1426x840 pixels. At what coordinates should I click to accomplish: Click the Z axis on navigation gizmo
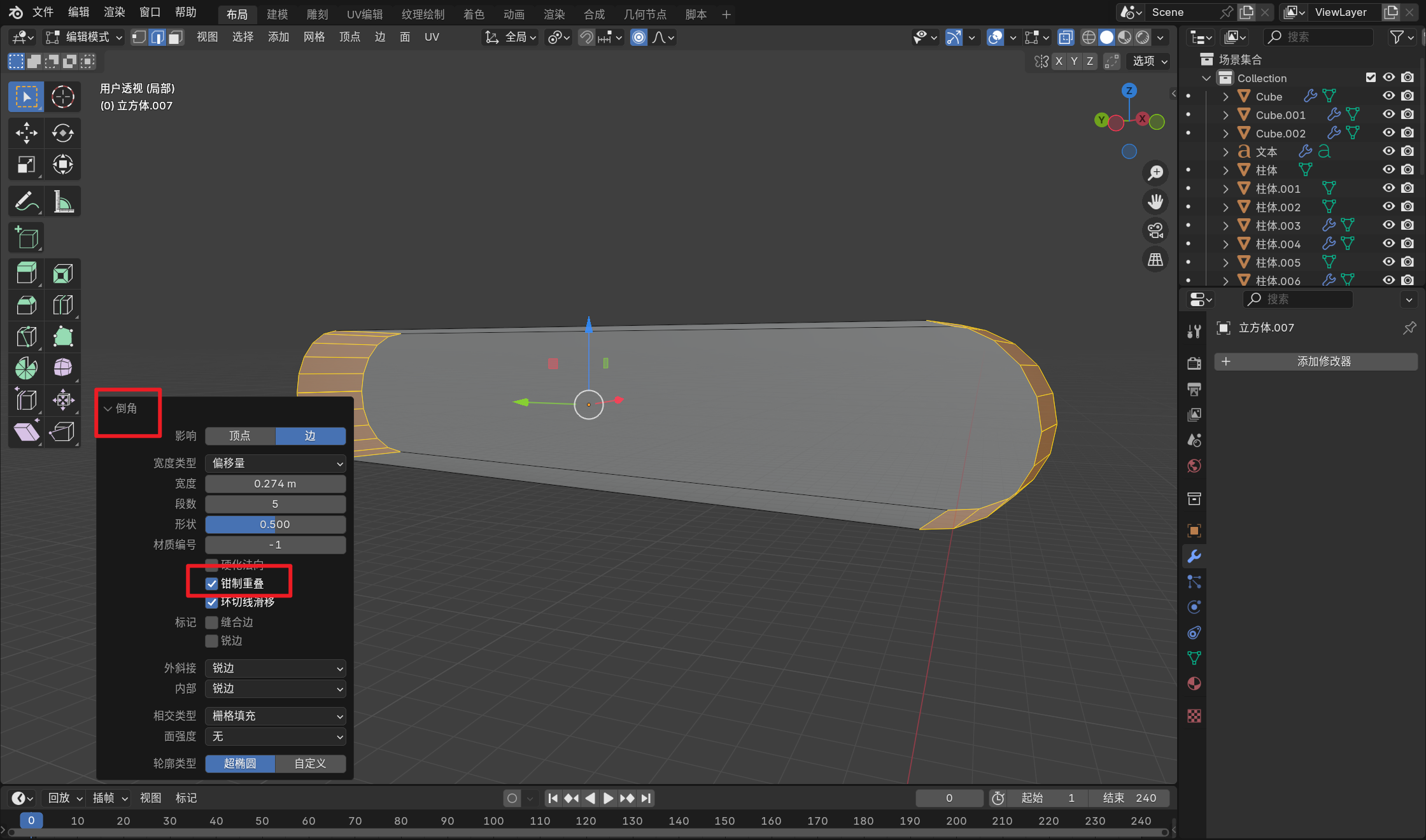point(1129,90)
